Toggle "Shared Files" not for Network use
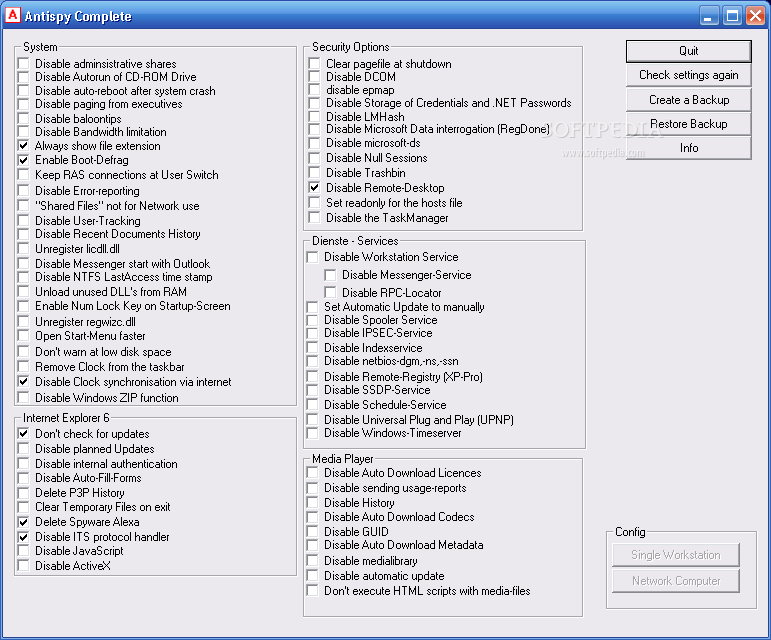 (x=23, y=205)
